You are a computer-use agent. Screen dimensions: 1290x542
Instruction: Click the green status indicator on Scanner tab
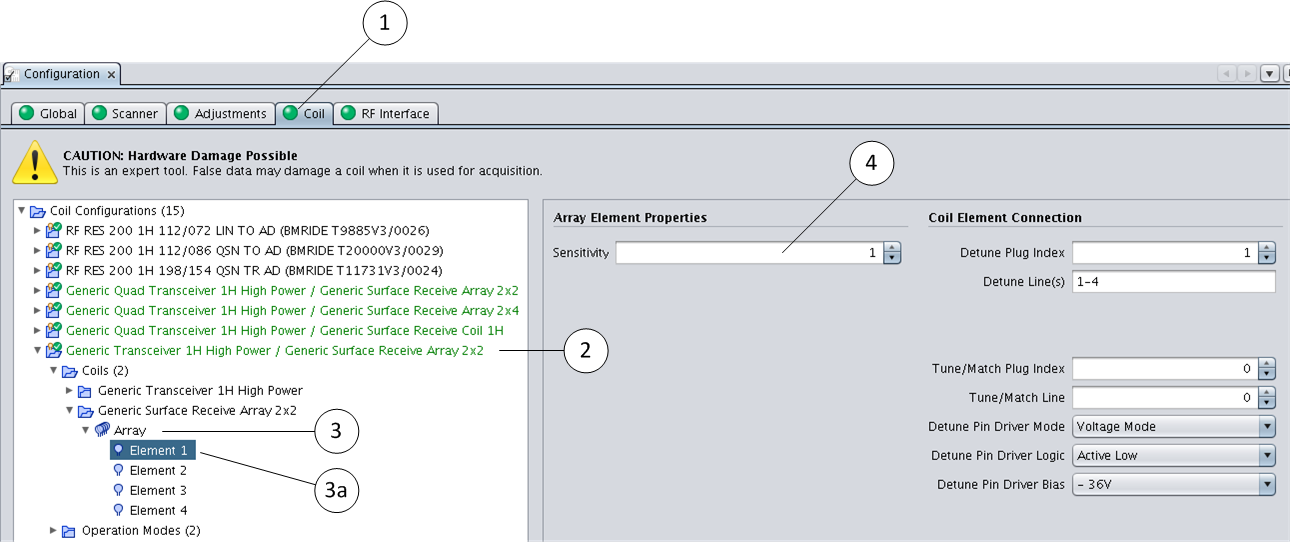tap(99, 113)
